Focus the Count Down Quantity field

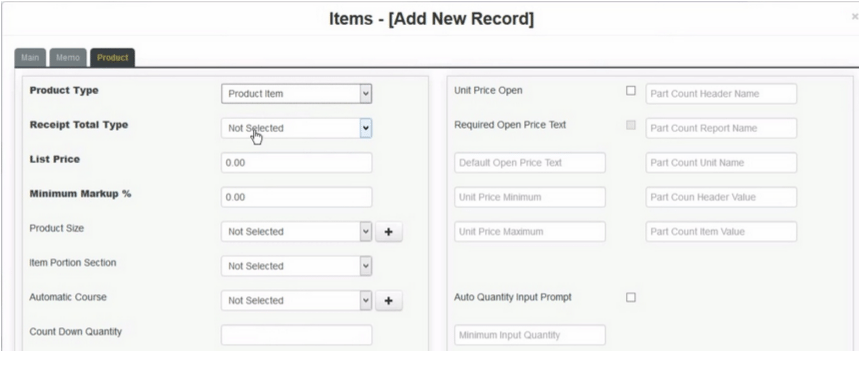297,335
